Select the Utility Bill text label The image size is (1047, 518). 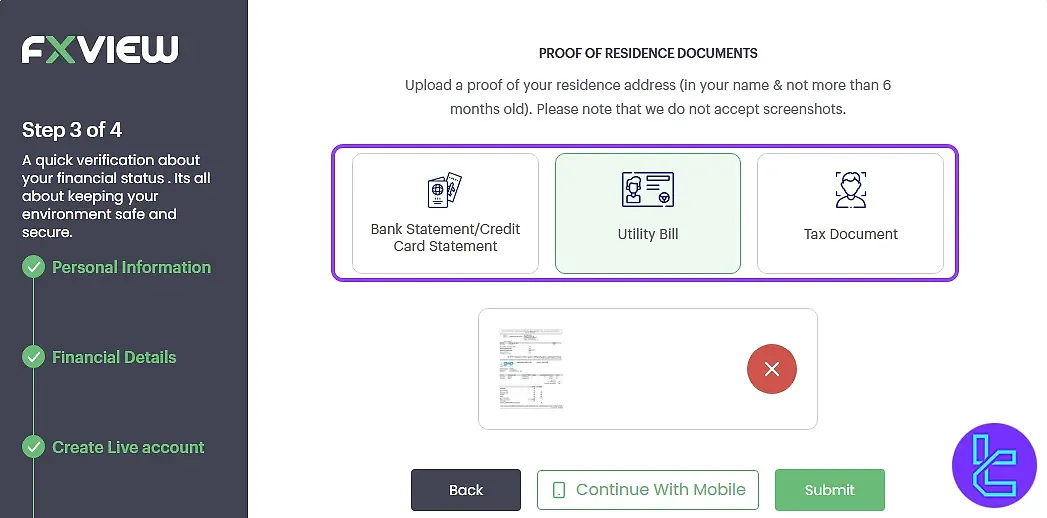point(648,234)
